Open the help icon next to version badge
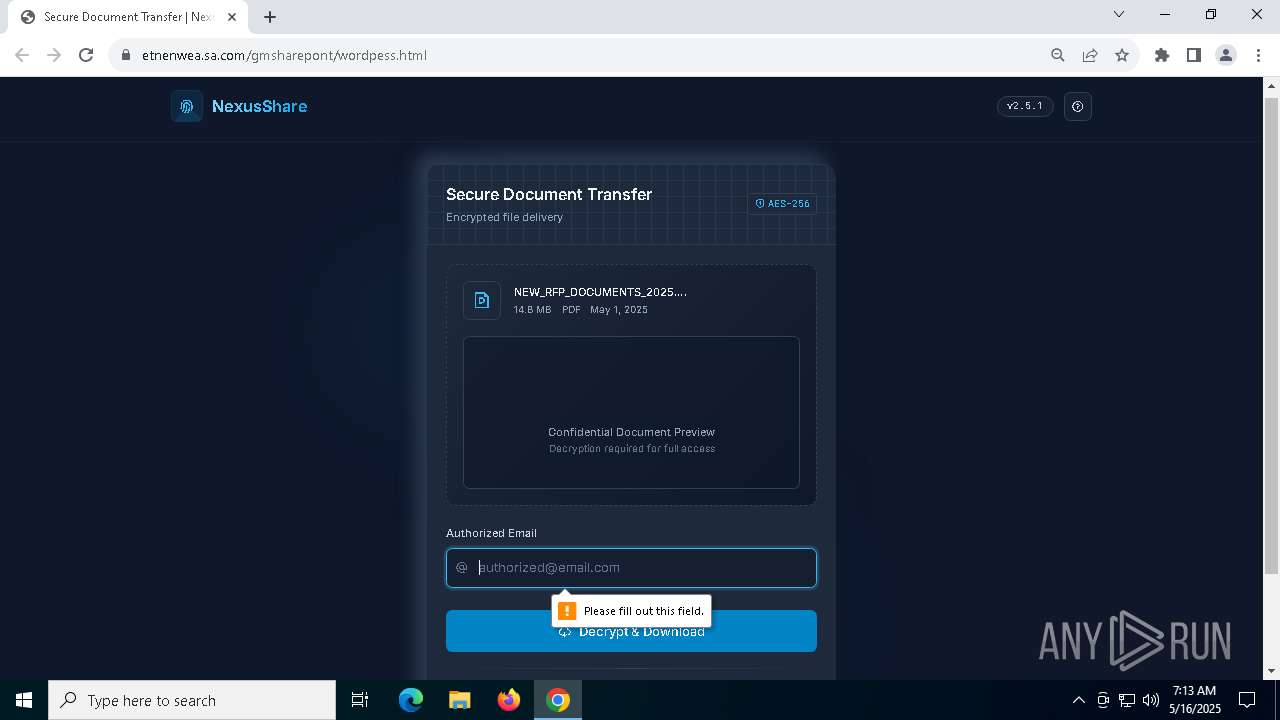 click(1078, 106)
